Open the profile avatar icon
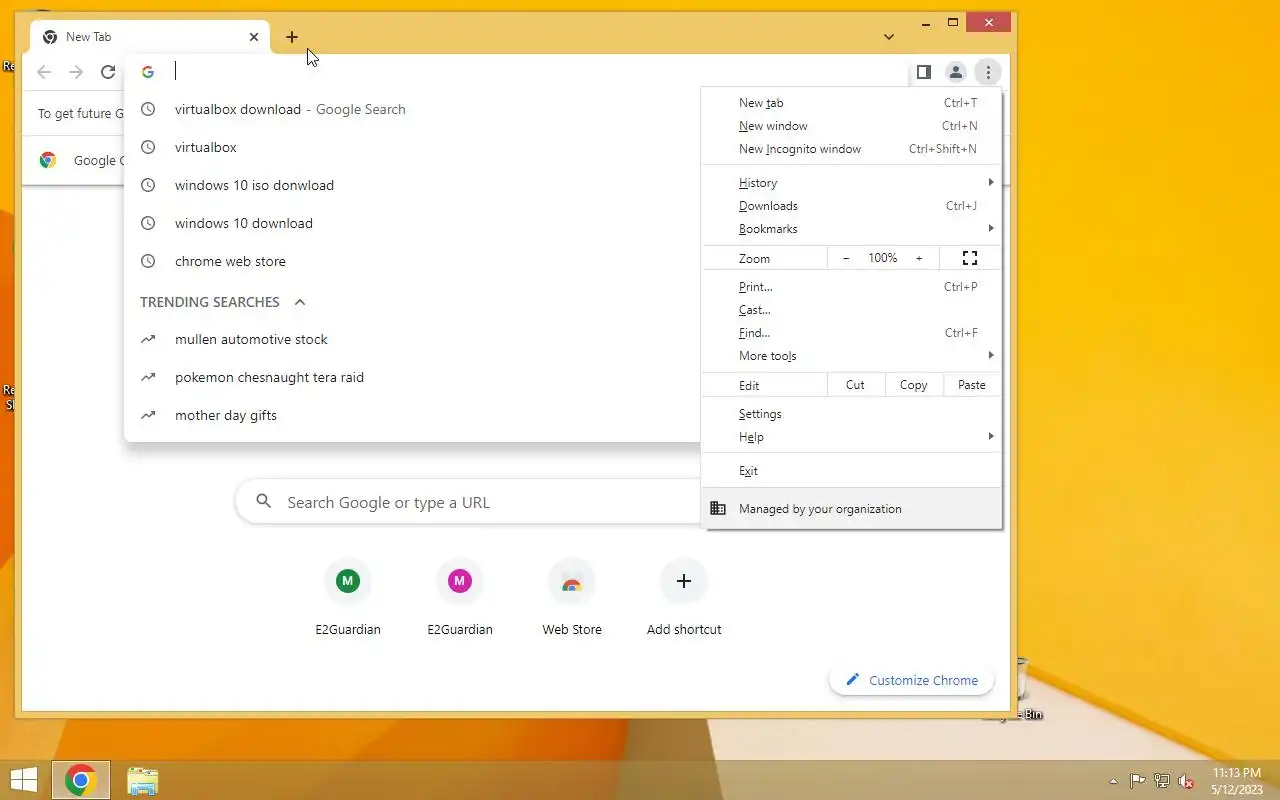This screenshot has width=1280, height=800. 956,72
